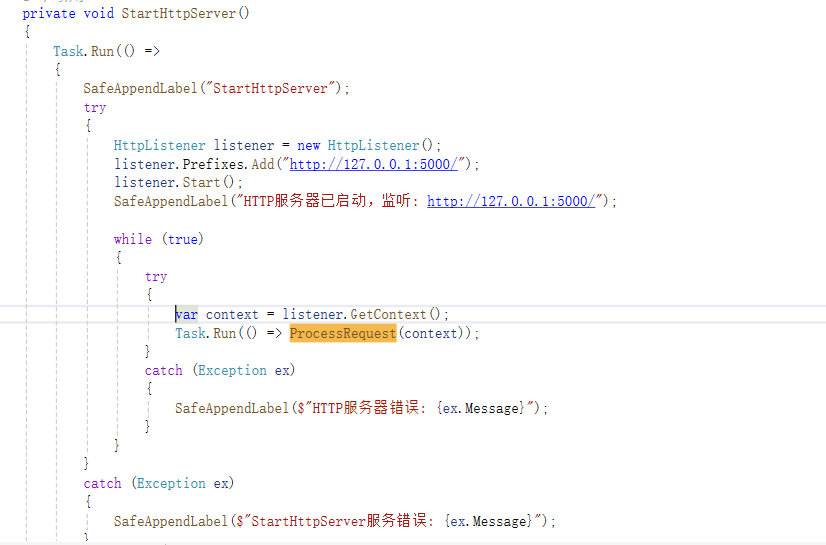Click 'Task' in the outer Task.Run call
The height and width of the screenshot is (545, 826).
click(68, 51)
